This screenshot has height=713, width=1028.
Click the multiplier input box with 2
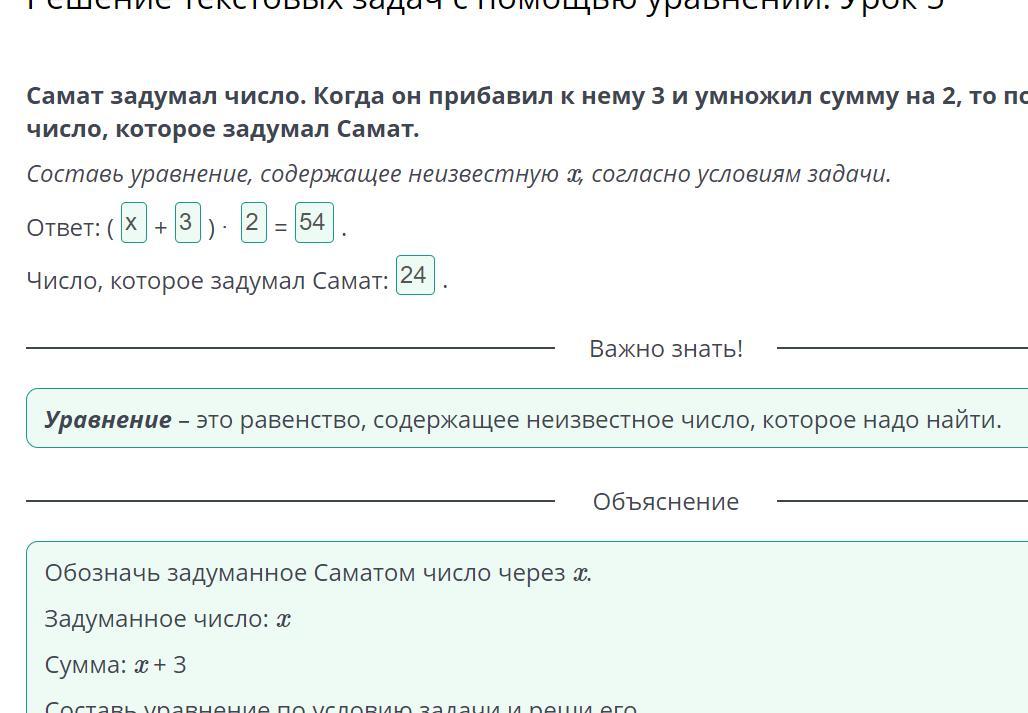(x=253, y=223)
